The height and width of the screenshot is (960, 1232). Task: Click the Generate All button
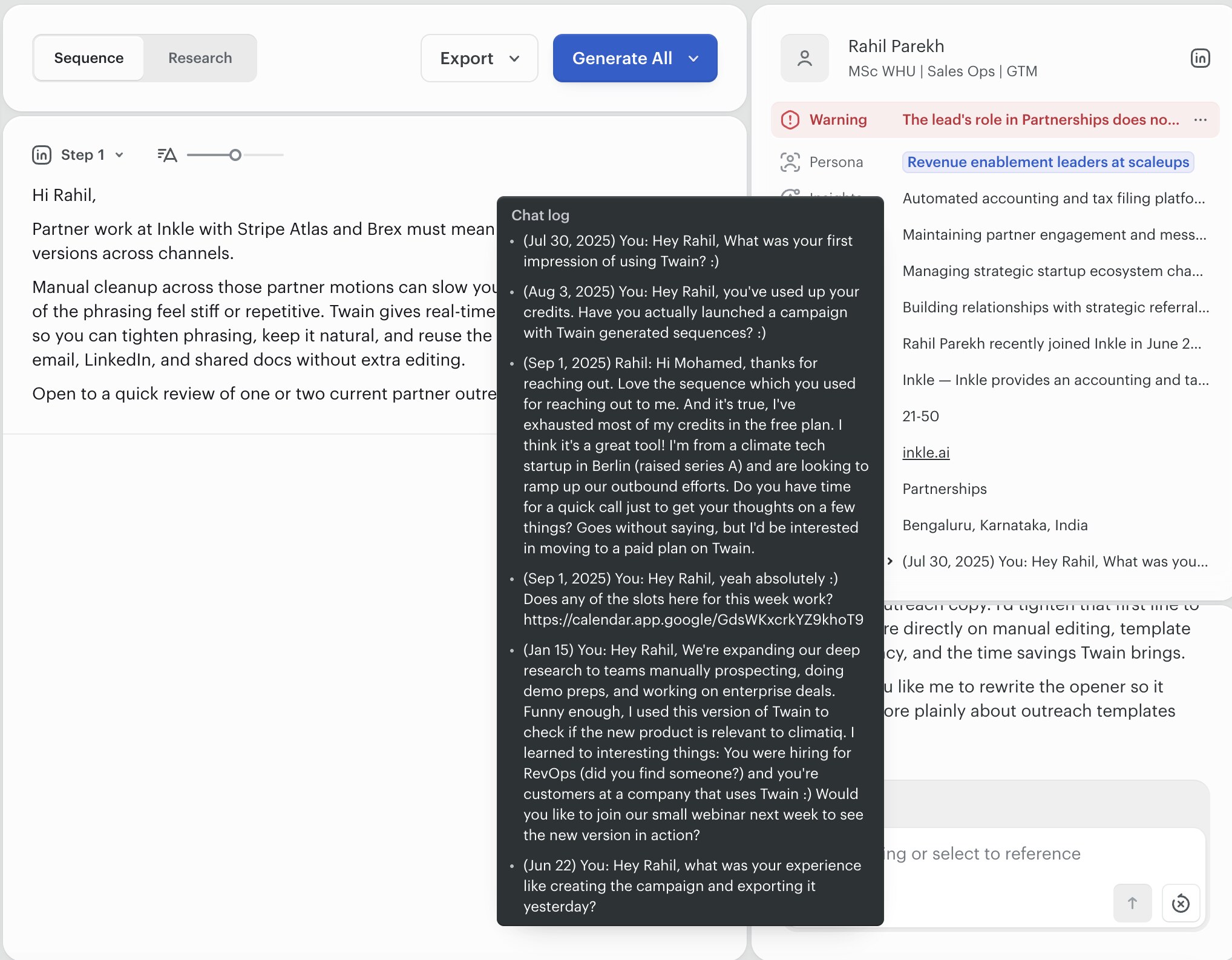tap(635, 58)
